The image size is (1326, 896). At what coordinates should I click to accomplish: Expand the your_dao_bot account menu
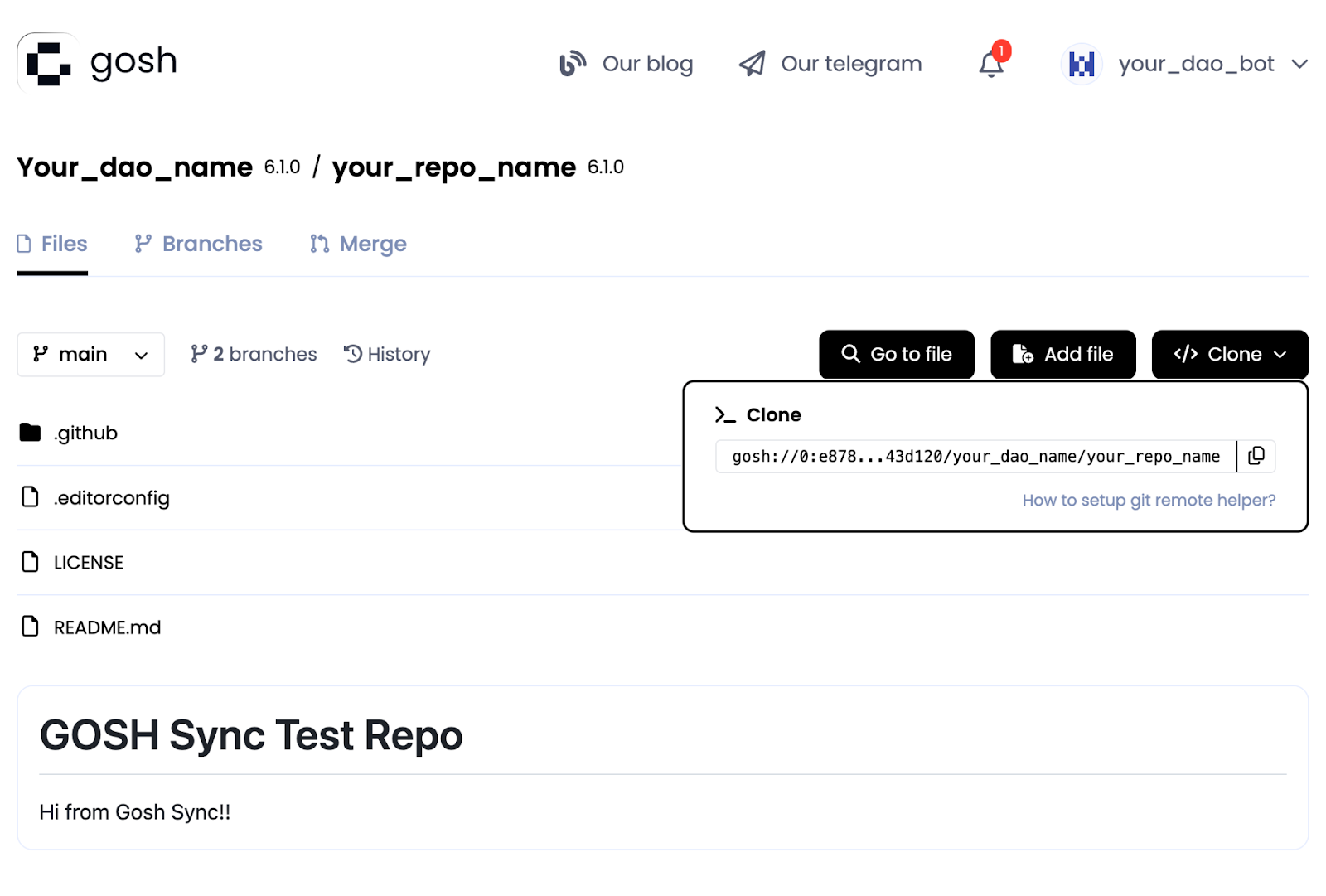1299,64
